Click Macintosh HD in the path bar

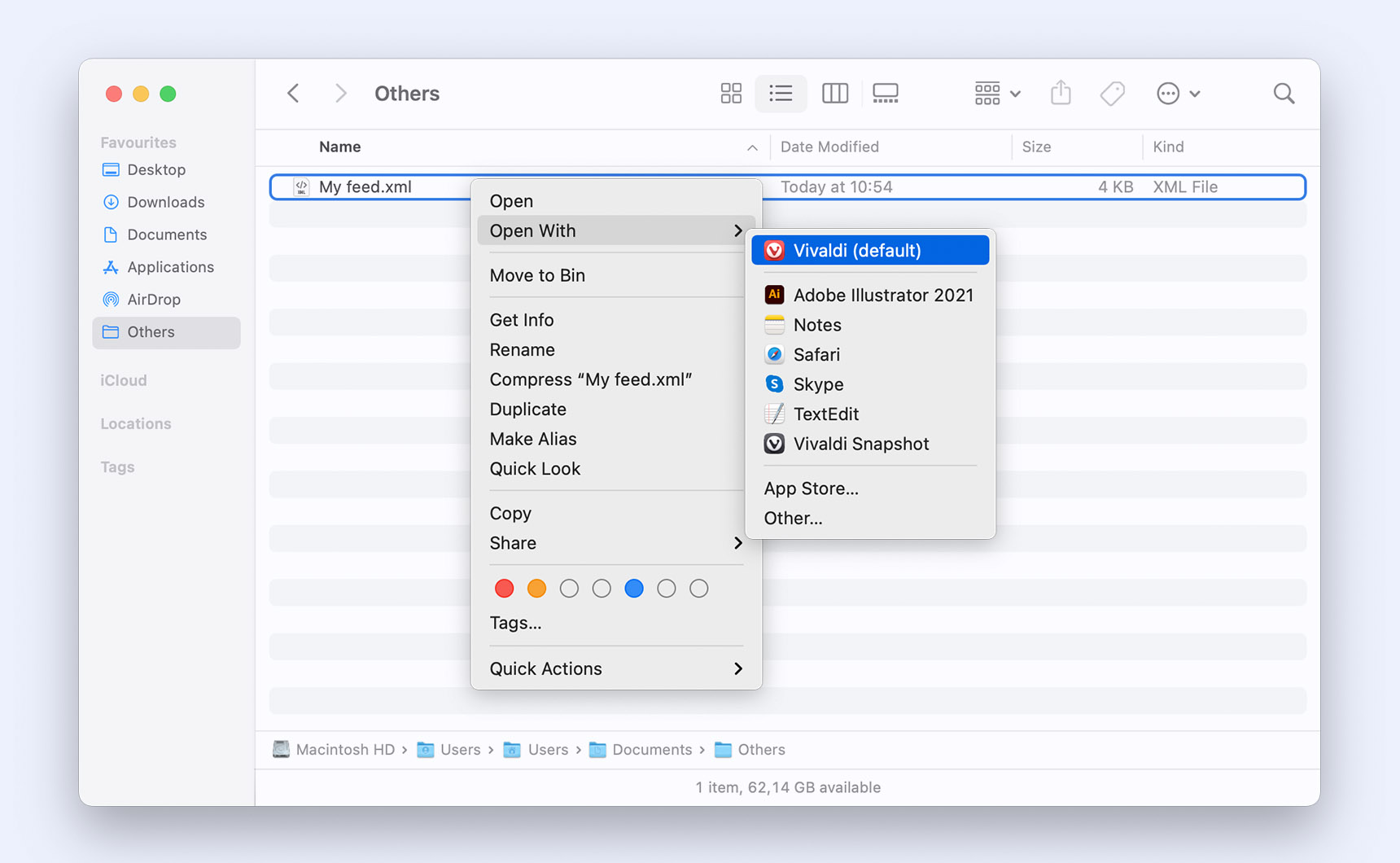[334, 750]
